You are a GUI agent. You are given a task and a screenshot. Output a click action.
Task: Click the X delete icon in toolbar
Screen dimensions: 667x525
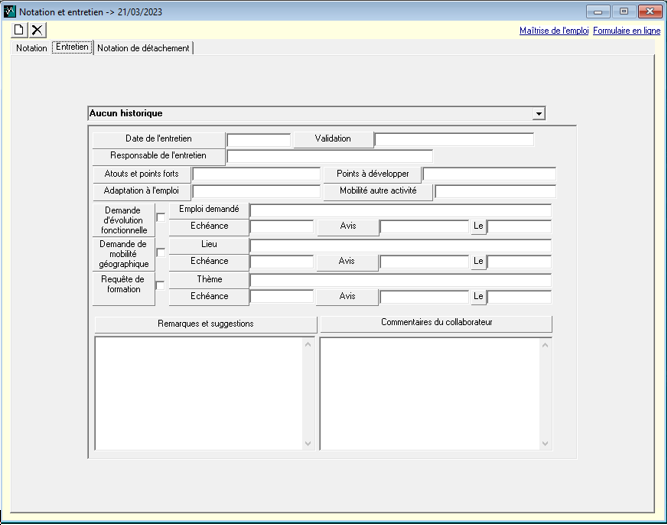[x=37, y=30]
